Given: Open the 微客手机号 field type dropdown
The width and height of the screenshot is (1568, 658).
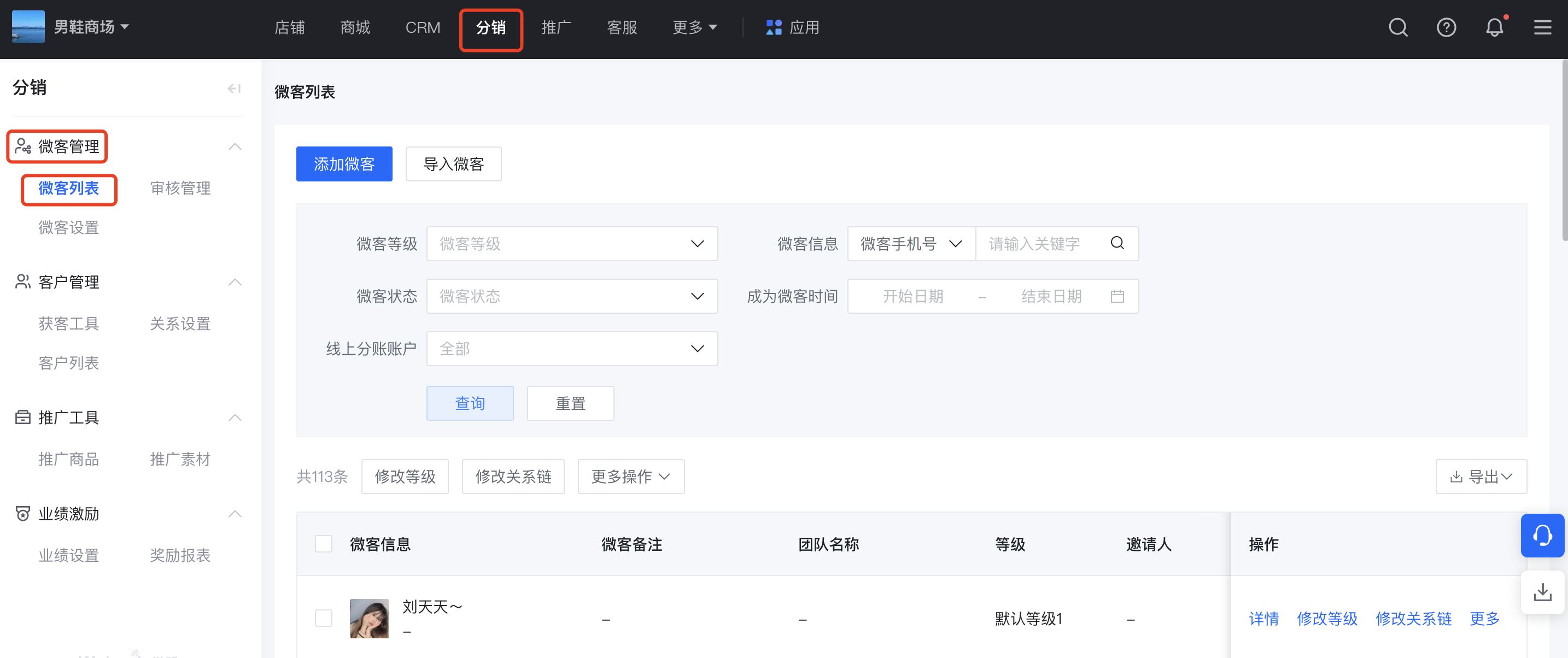Looking at the screenshot, I should (911, 244).
